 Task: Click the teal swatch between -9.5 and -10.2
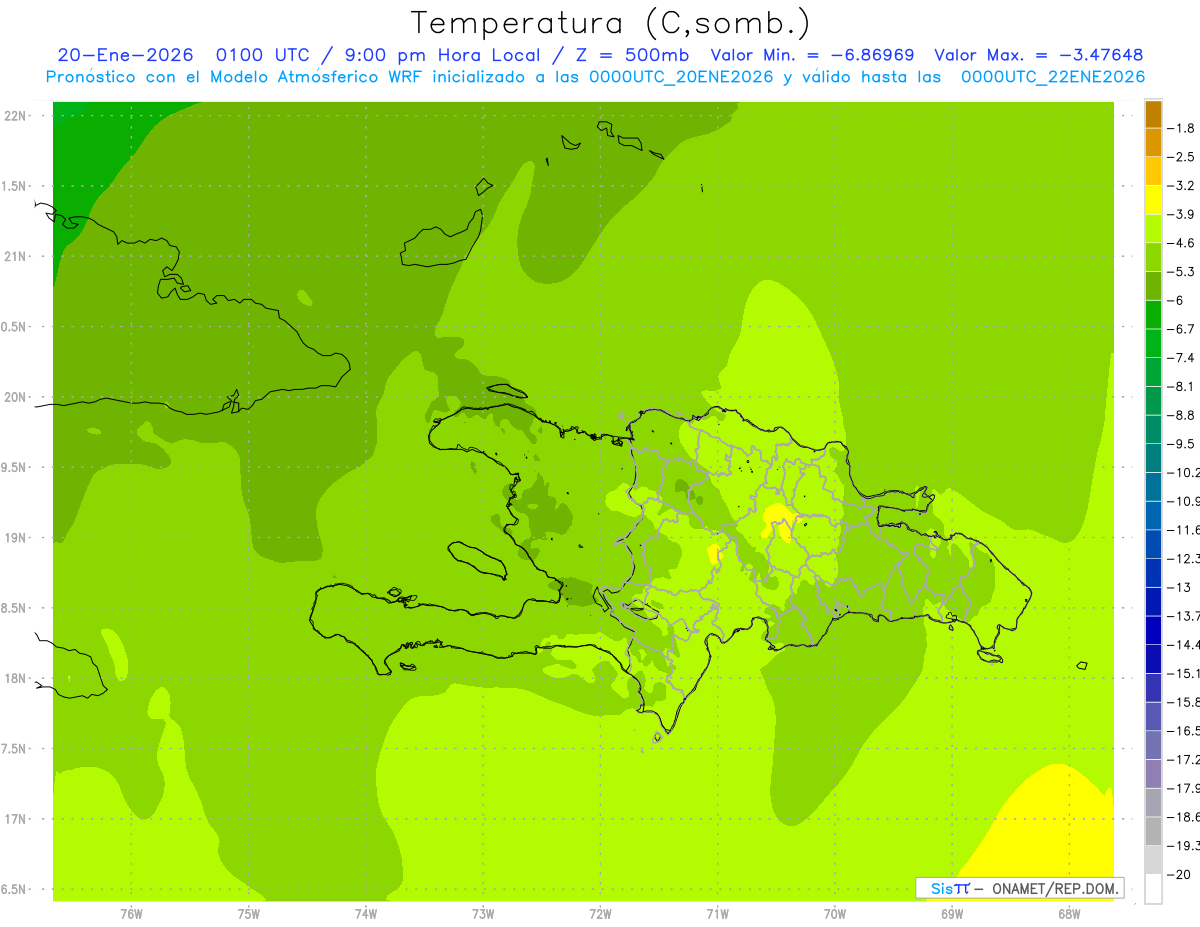1153,458
